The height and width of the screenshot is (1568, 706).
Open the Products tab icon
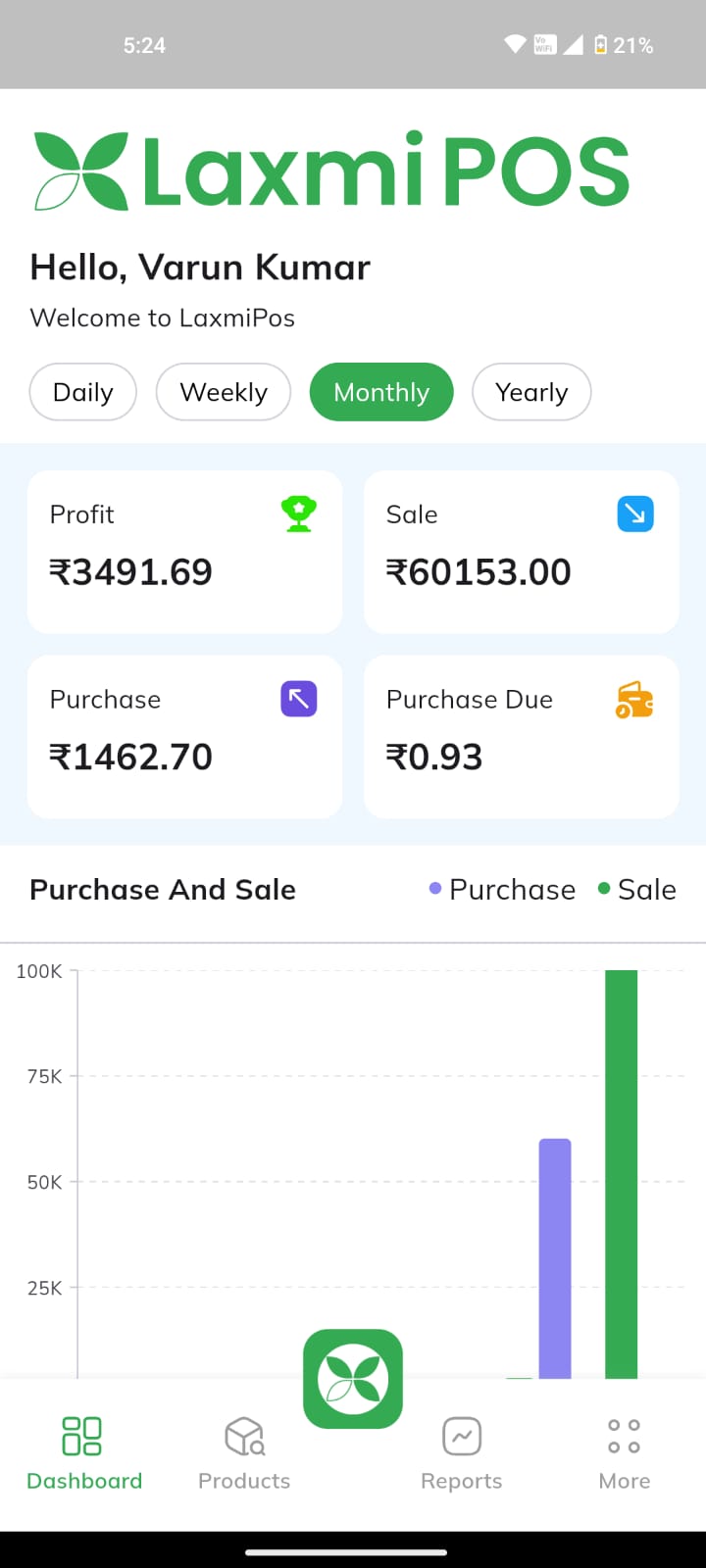pos(244,1437)
